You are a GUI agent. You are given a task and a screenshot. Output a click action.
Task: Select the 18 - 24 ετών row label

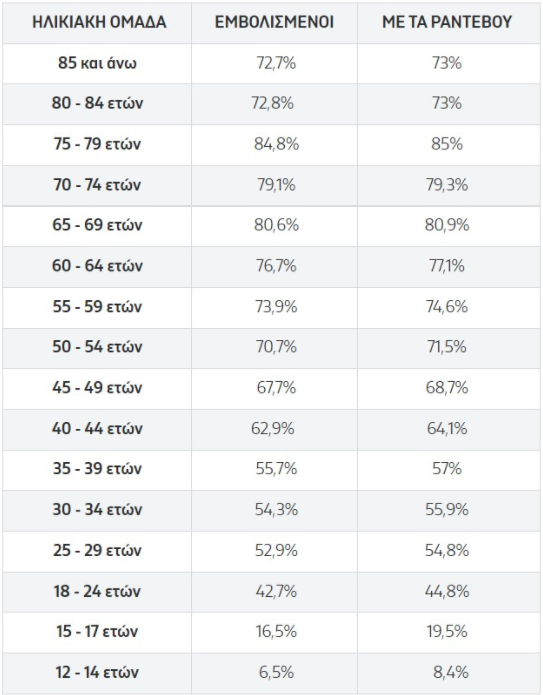97,591
